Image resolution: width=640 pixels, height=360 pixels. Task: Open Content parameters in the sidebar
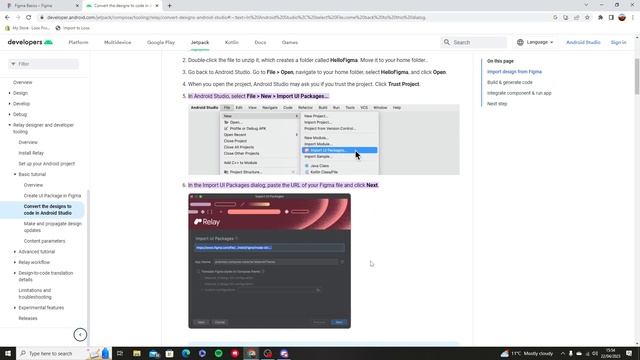(x=44, y=241)
